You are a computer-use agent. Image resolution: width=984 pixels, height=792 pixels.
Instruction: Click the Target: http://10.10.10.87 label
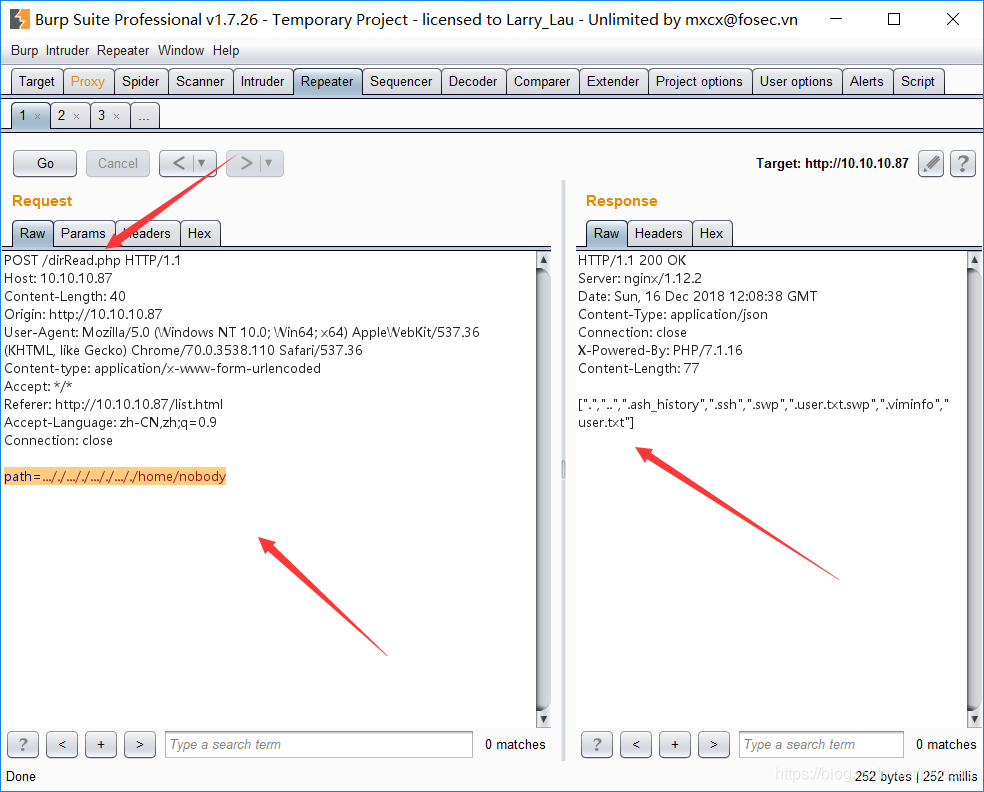click(832, 164)
